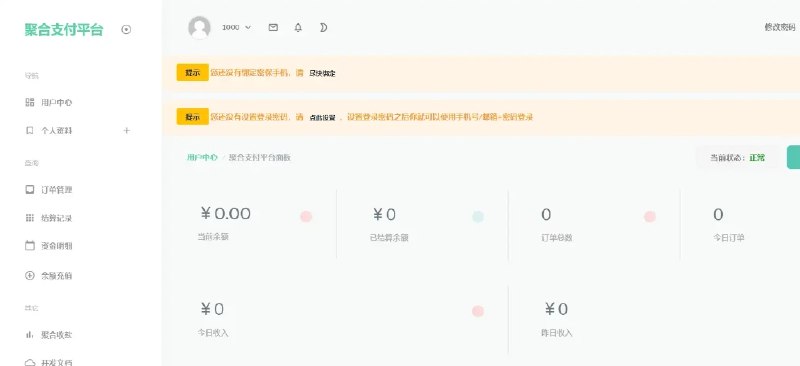The image size is (800, 366).
Task: Open the 1000 account dropdown
Action: 236,28
